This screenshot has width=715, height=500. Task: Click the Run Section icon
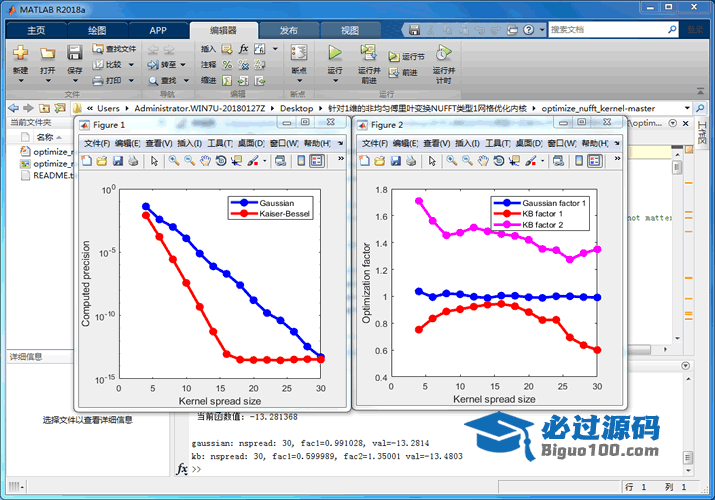412,57
